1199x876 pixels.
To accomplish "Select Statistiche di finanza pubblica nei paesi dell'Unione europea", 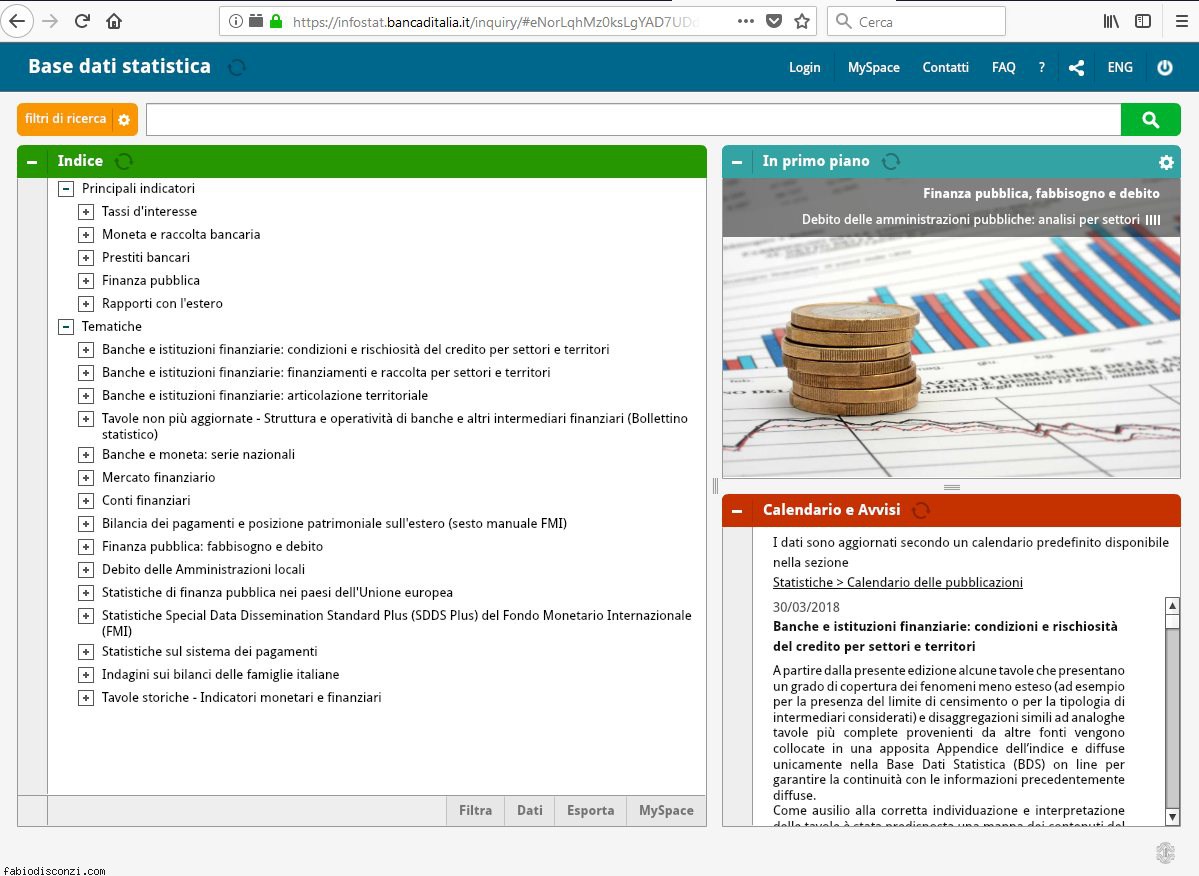I will [x=277, y=592].
